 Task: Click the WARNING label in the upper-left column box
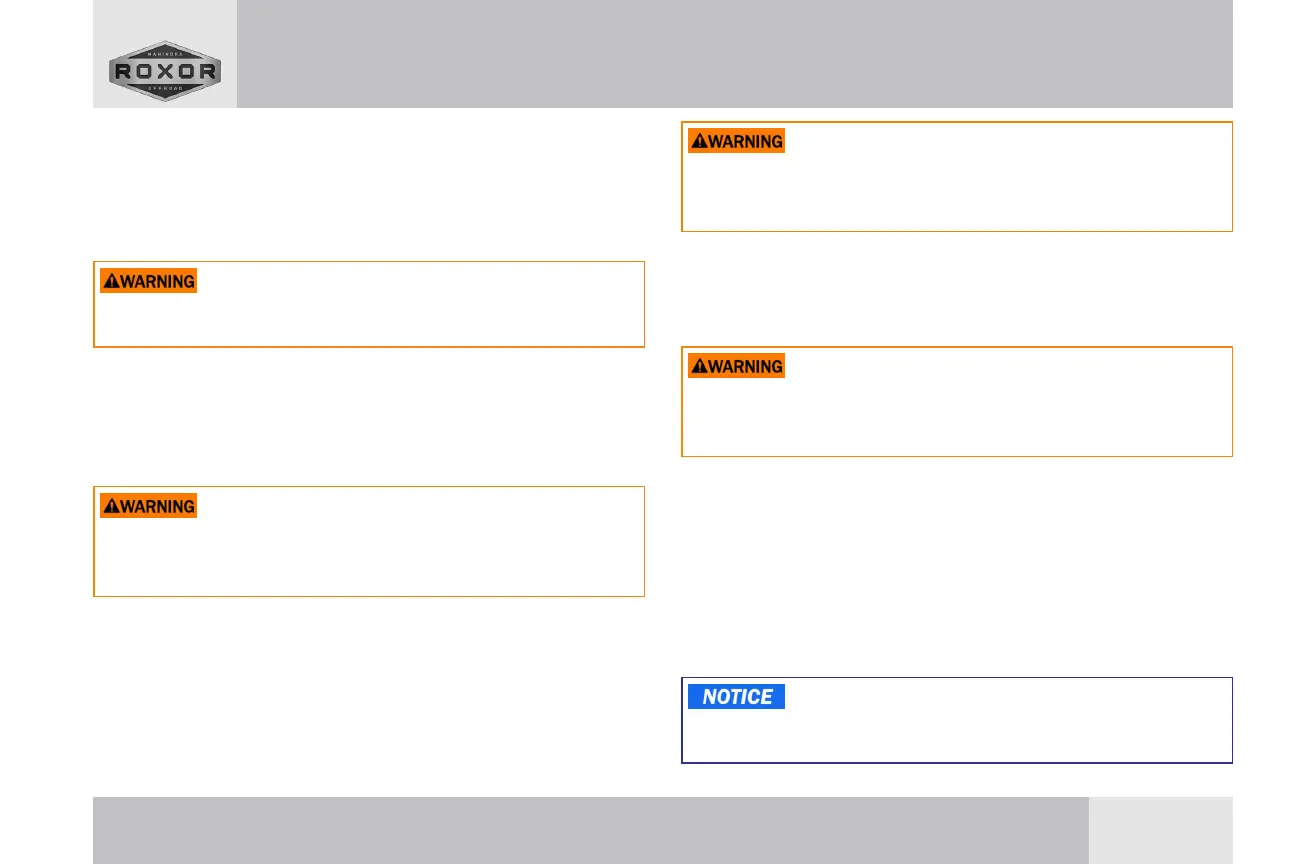click(x=149, y=281)
